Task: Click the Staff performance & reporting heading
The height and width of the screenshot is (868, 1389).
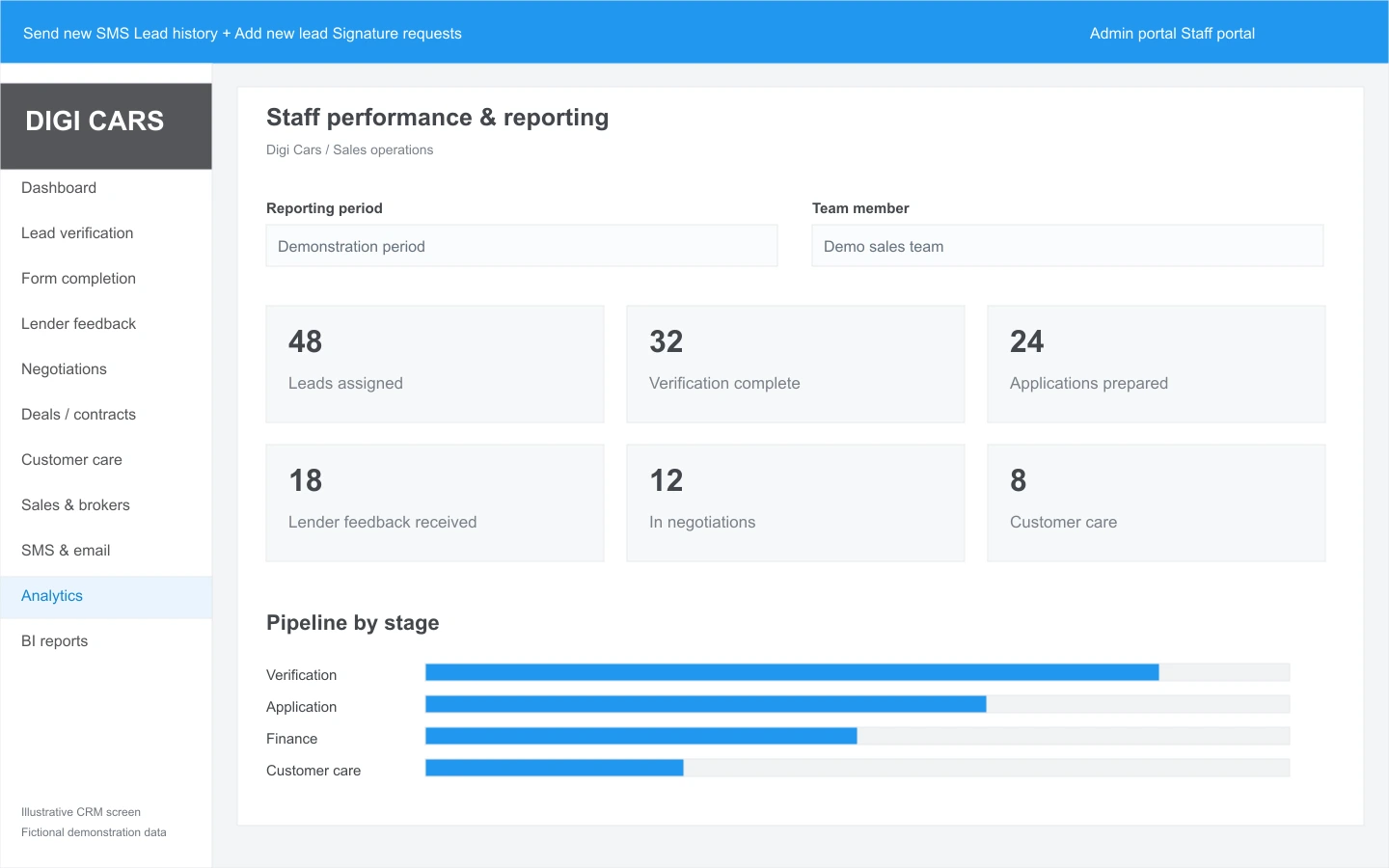Action: click(x=437, y=118)
